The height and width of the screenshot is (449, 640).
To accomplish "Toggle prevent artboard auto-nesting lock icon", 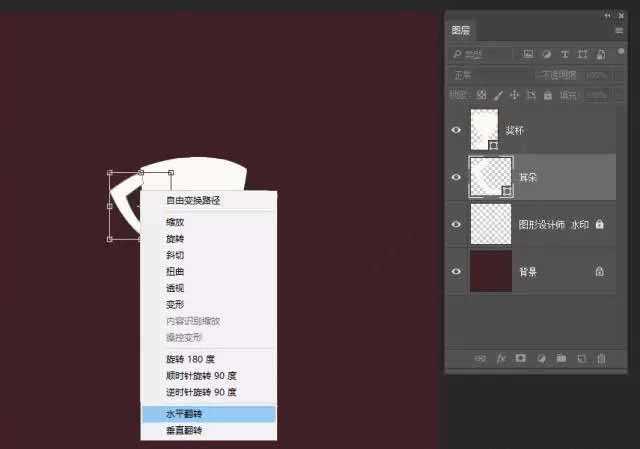I will coord(531,95).
